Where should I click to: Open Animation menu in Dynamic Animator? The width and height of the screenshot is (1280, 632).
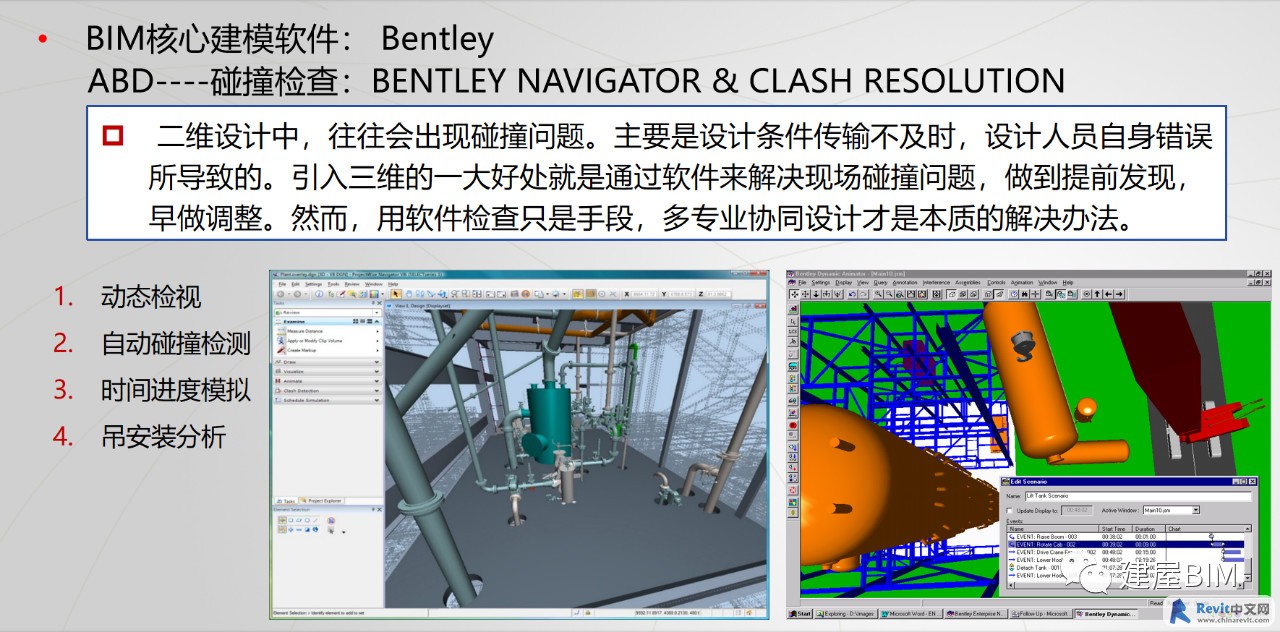1022,282
